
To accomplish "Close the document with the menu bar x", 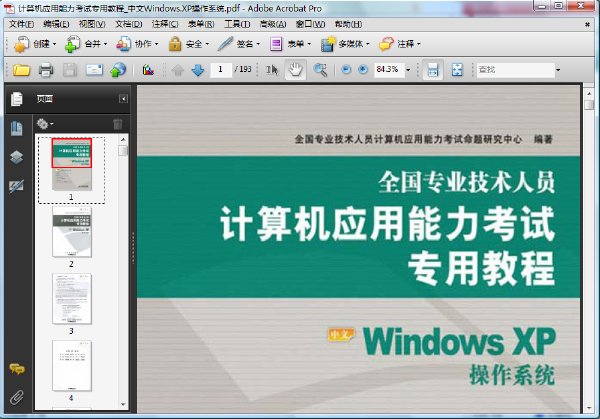I will click(587, 24).
